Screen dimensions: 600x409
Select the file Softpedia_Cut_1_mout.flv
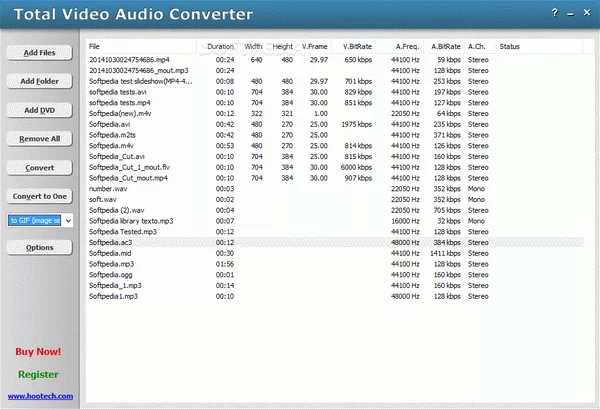click(129, 167)
